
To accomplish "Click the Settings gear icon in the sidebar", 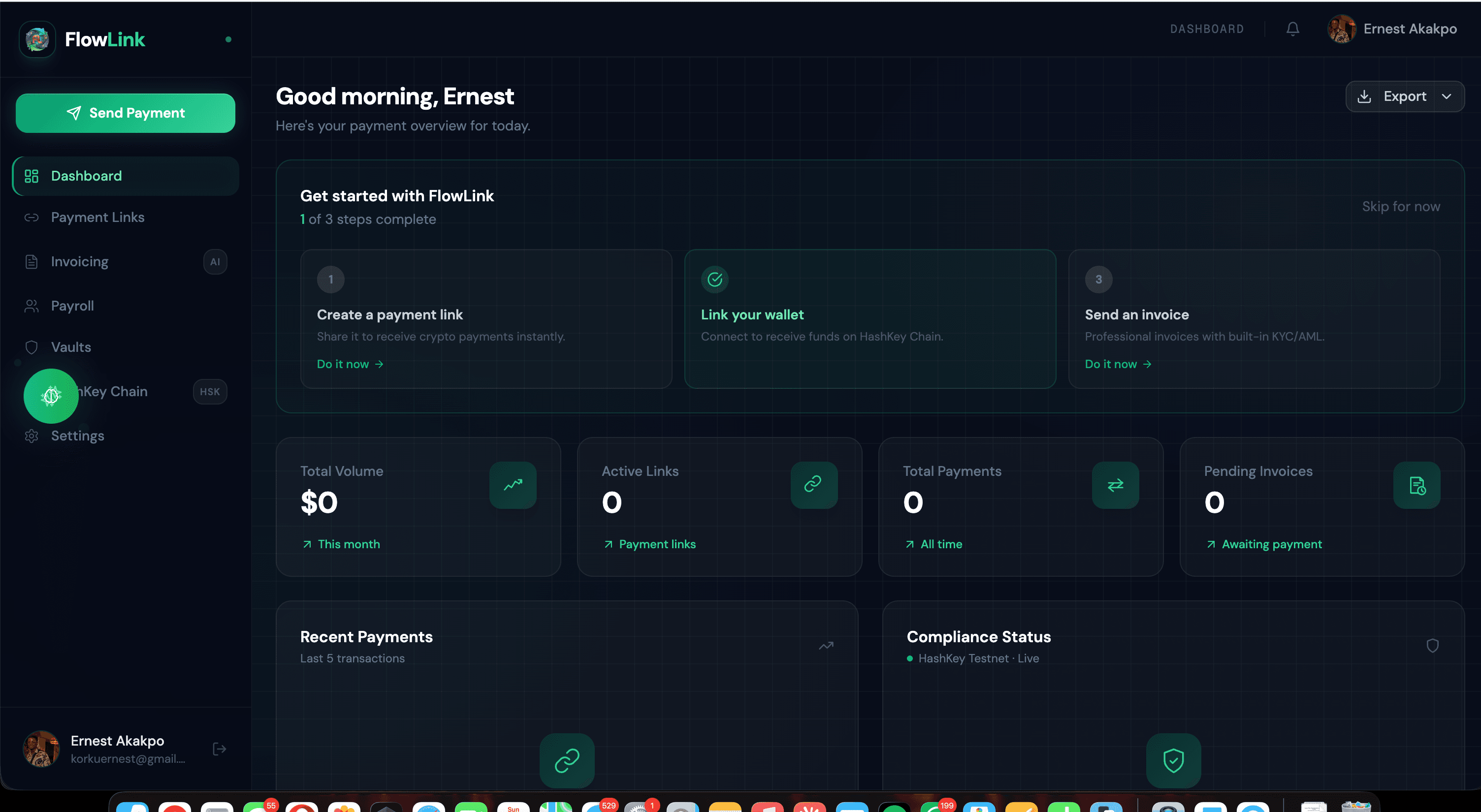I will pyautogui.click(x=31, y=436).
